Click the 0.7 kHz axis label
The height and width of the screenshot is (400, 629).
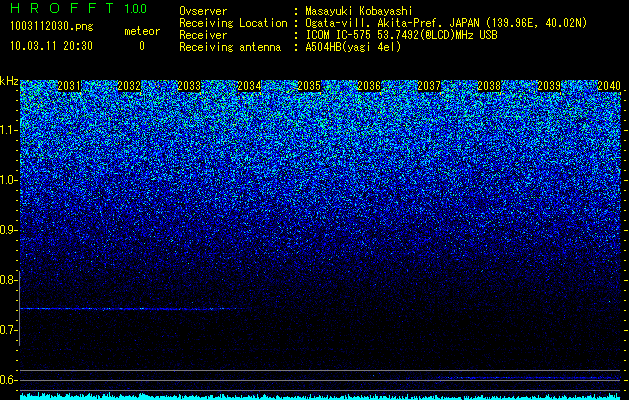pos(8,330)
